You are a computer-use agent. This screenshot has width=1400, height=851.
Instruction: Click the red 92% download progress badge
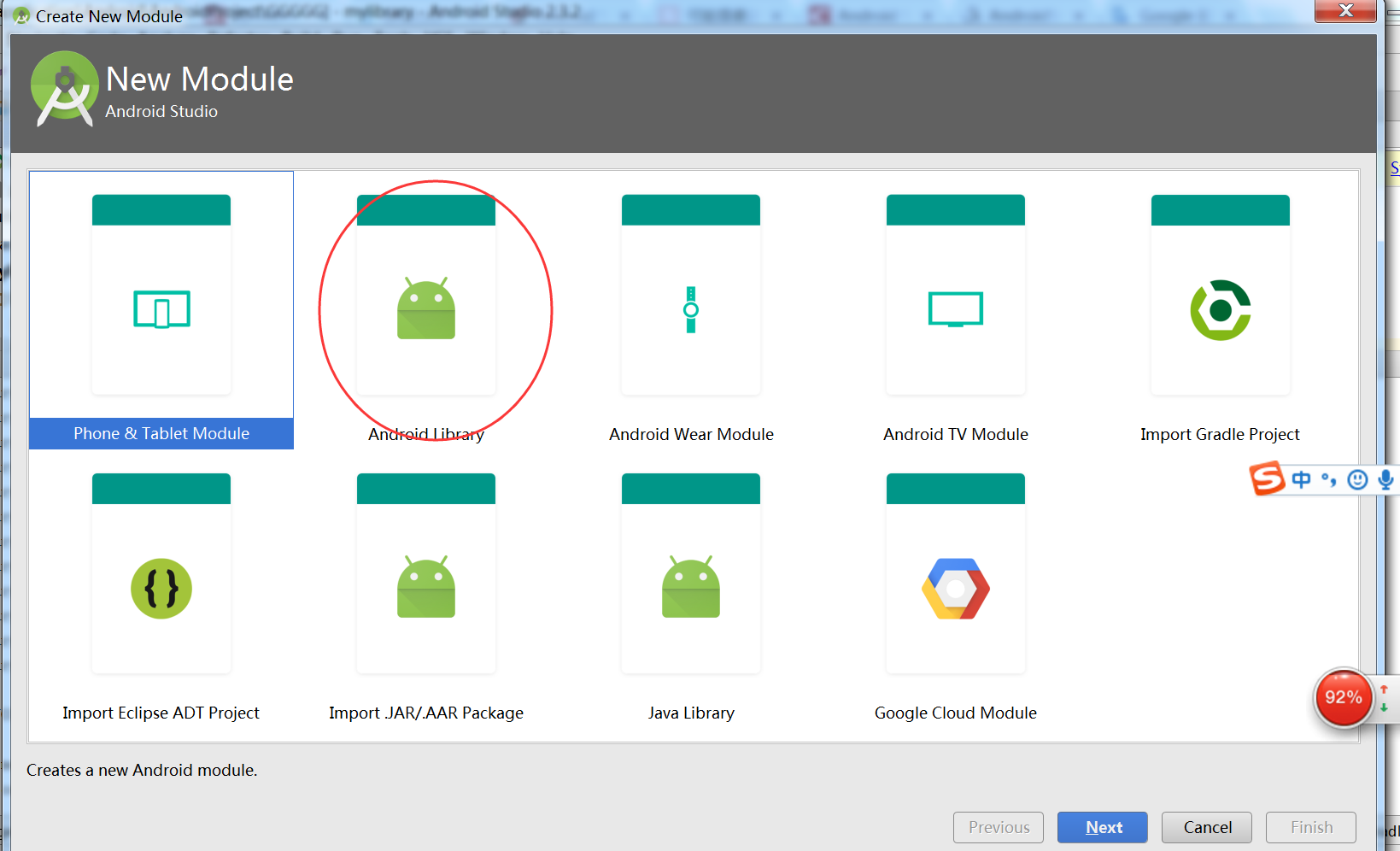(1344, 698)
